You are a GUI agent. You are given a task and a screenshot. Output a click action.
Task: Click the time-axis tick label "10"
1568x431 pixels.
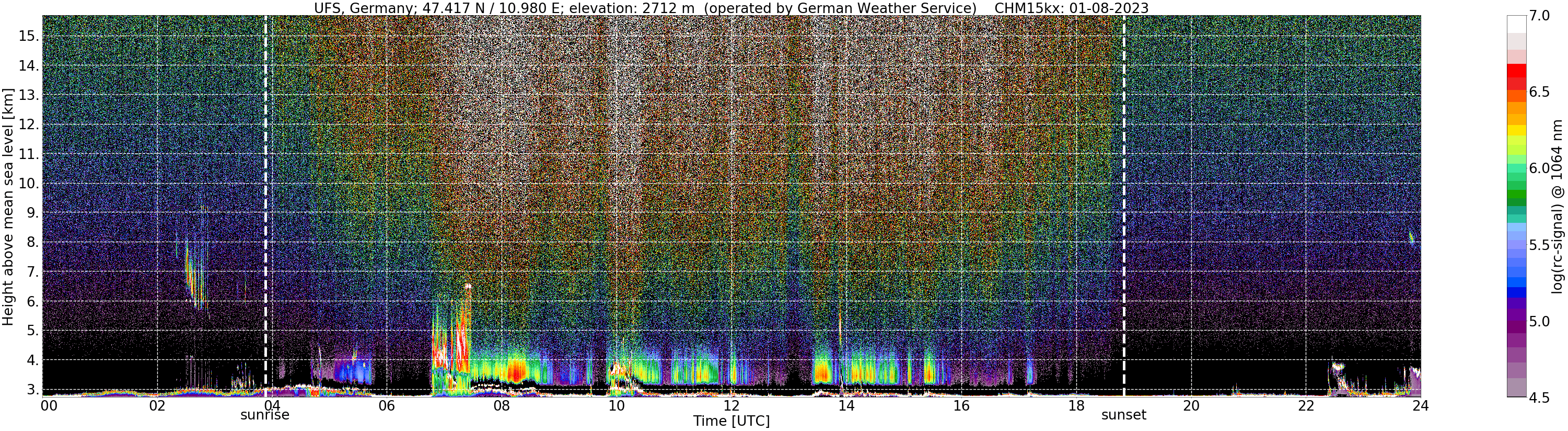[x=616, y=405]
